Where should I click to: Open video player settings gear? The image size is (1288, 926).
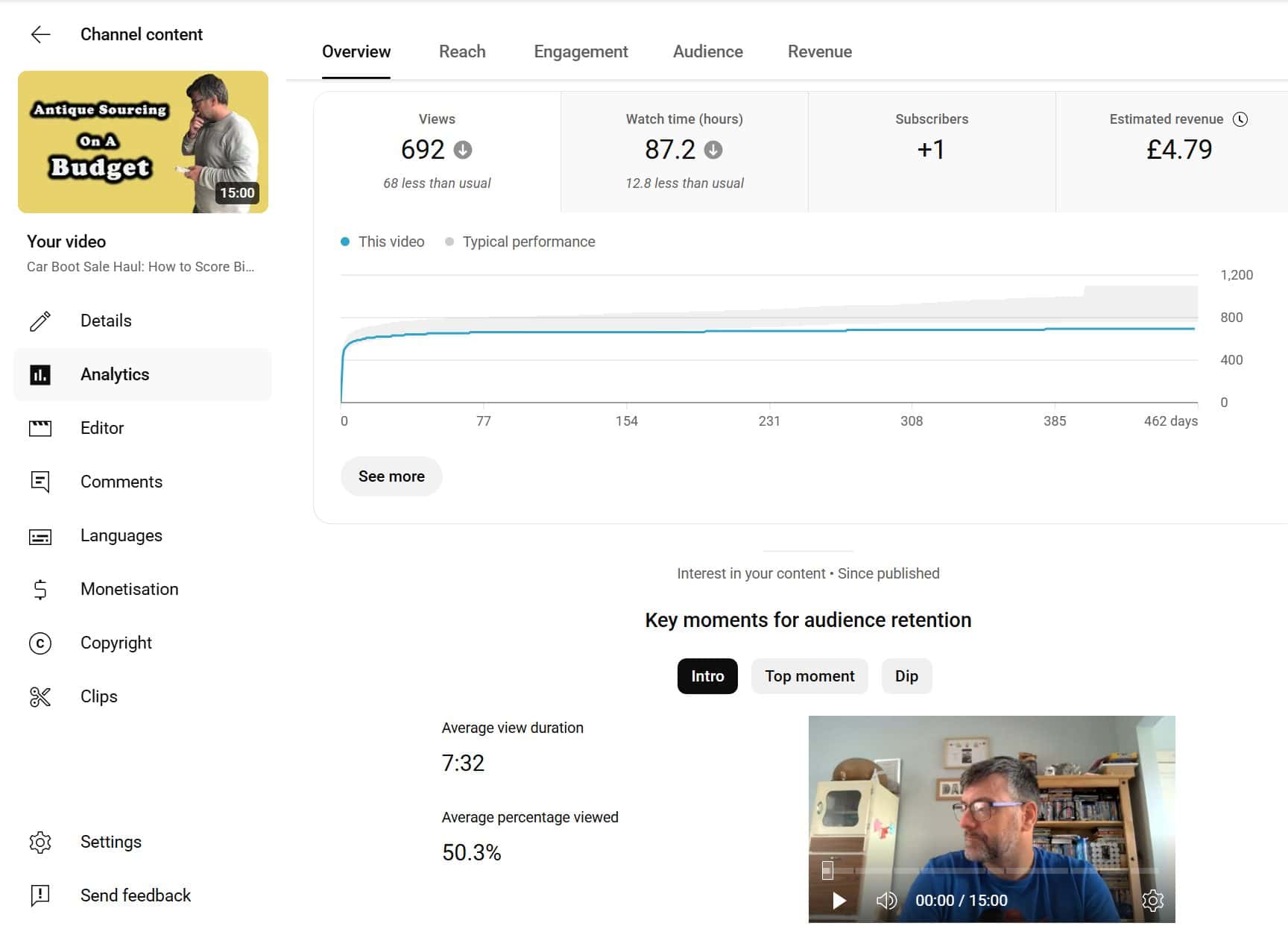[1152, 901]
